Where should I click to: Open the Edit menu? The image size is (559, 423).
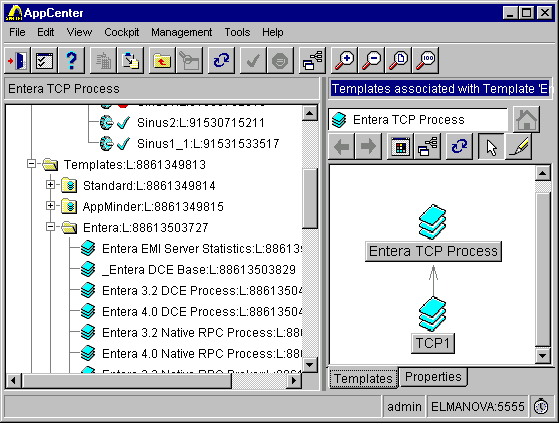[x=46, y=32]
